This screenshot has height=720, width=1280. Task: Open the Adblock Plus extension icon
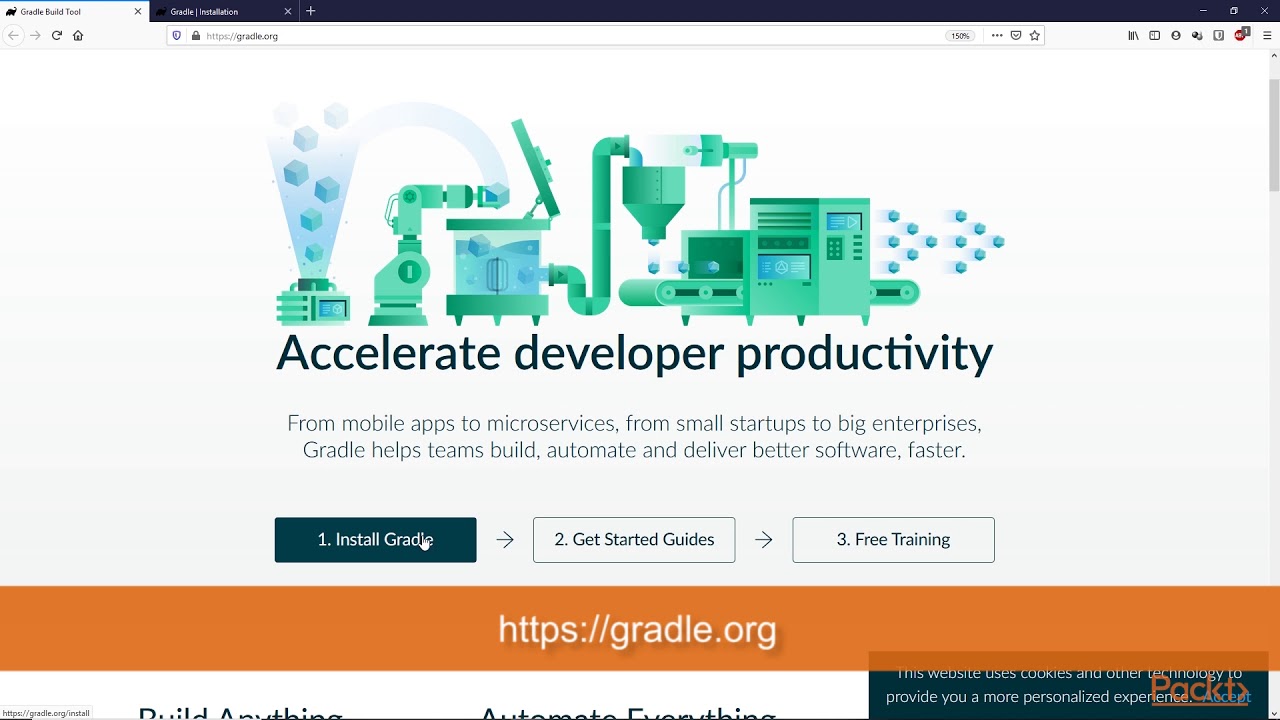[1241, 34]
